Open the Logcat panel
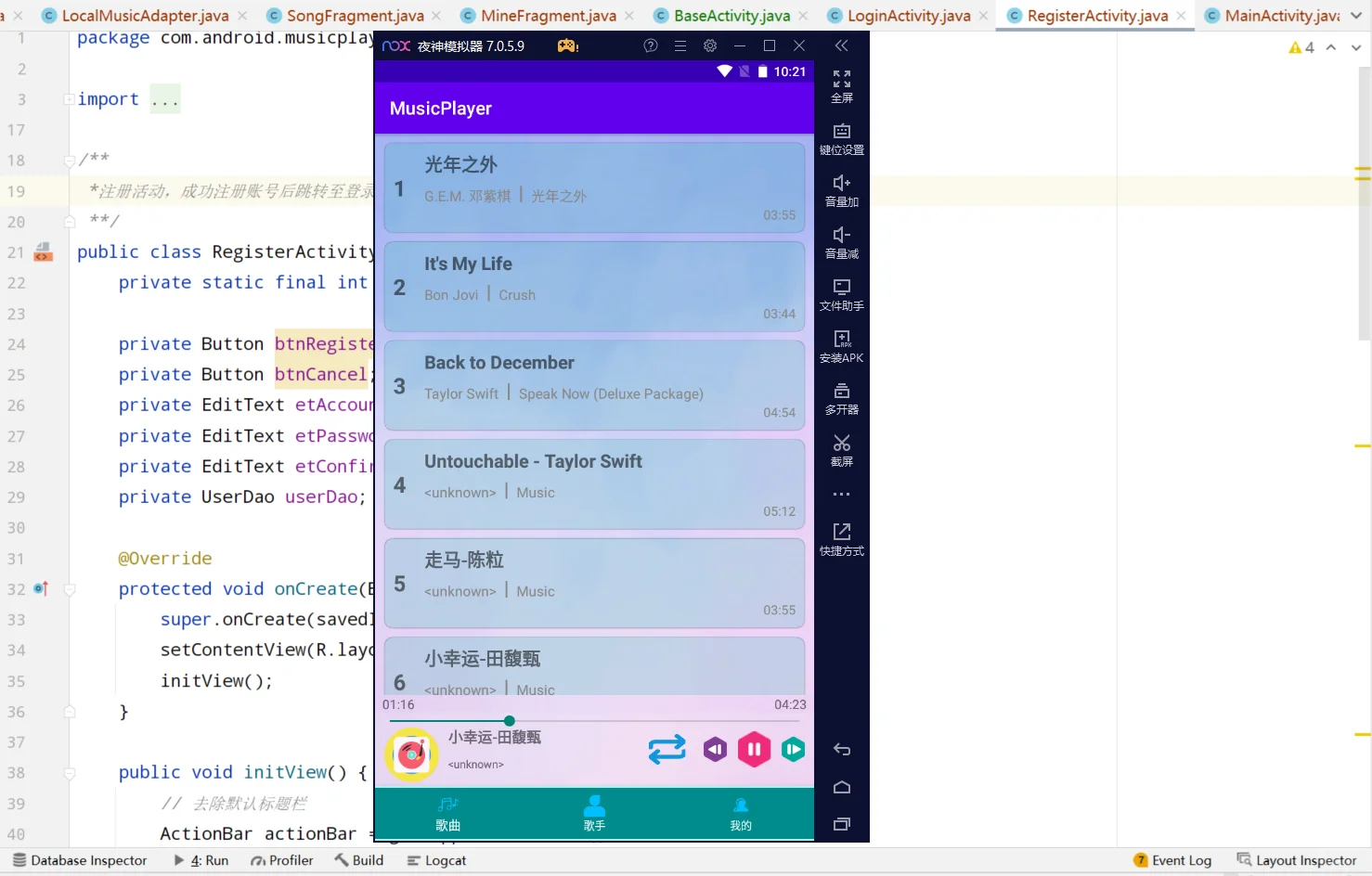1372x876 pixels. [436, 860]
